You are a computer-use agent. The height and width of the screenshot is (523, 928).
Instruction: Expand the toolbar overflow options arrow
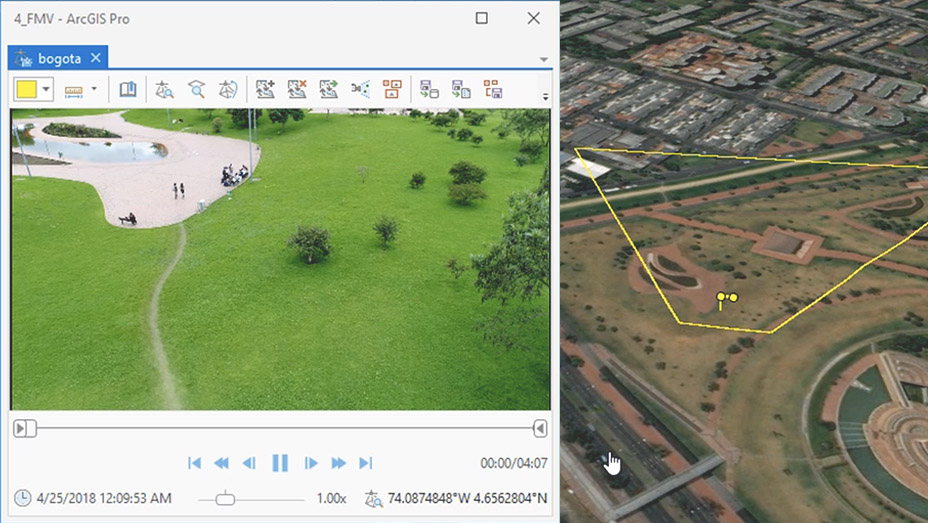(x=545, y=96)
